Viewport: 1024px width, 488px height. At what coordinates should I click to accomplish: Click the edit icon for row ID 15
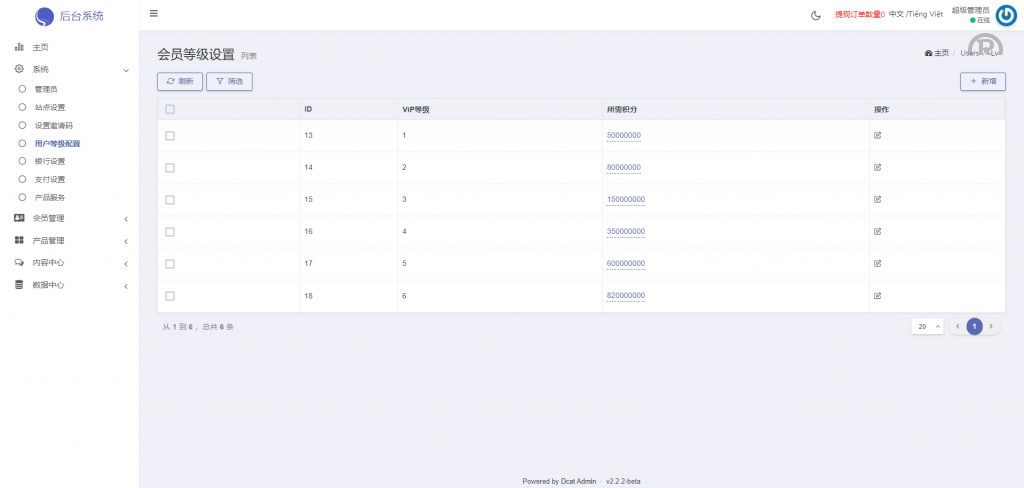[x=878, y=199]
